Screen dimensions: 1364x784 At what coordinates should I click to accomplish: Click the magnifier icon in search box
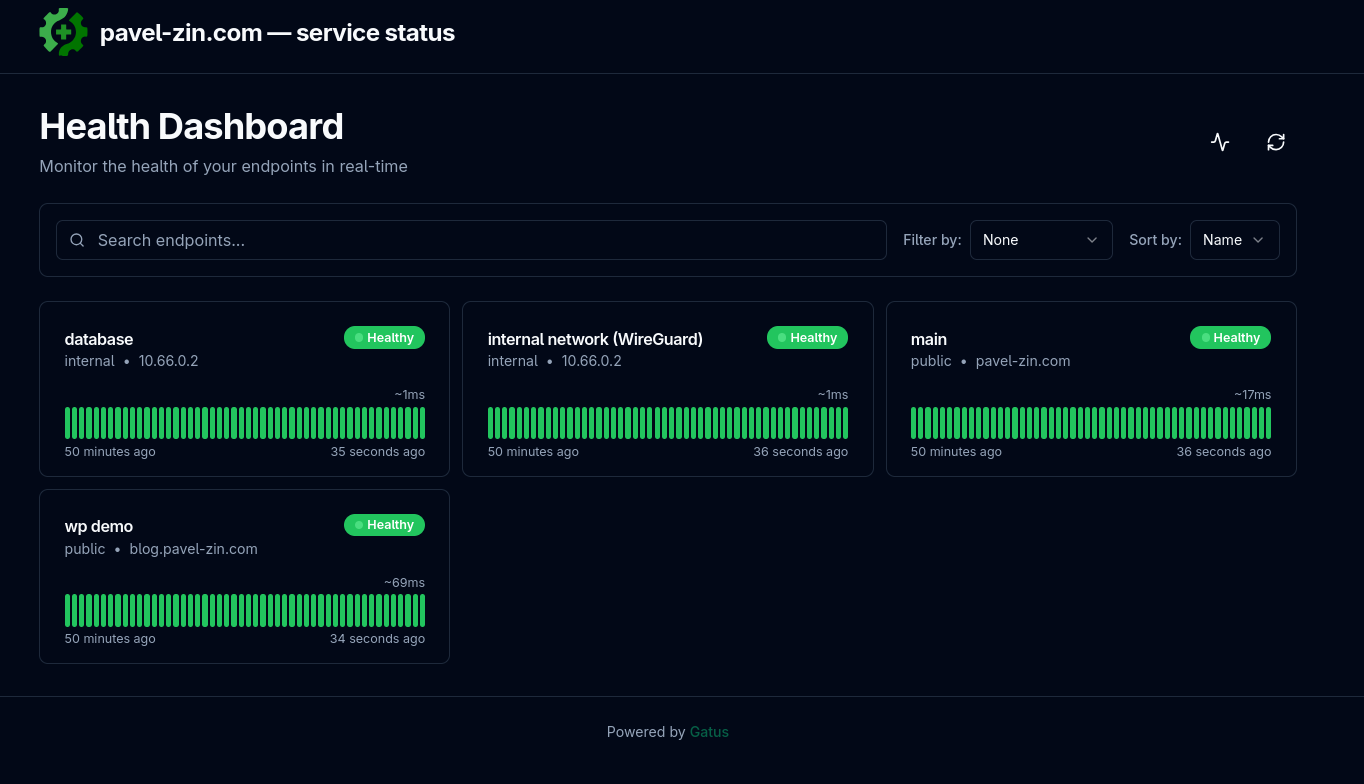(77, 240)
